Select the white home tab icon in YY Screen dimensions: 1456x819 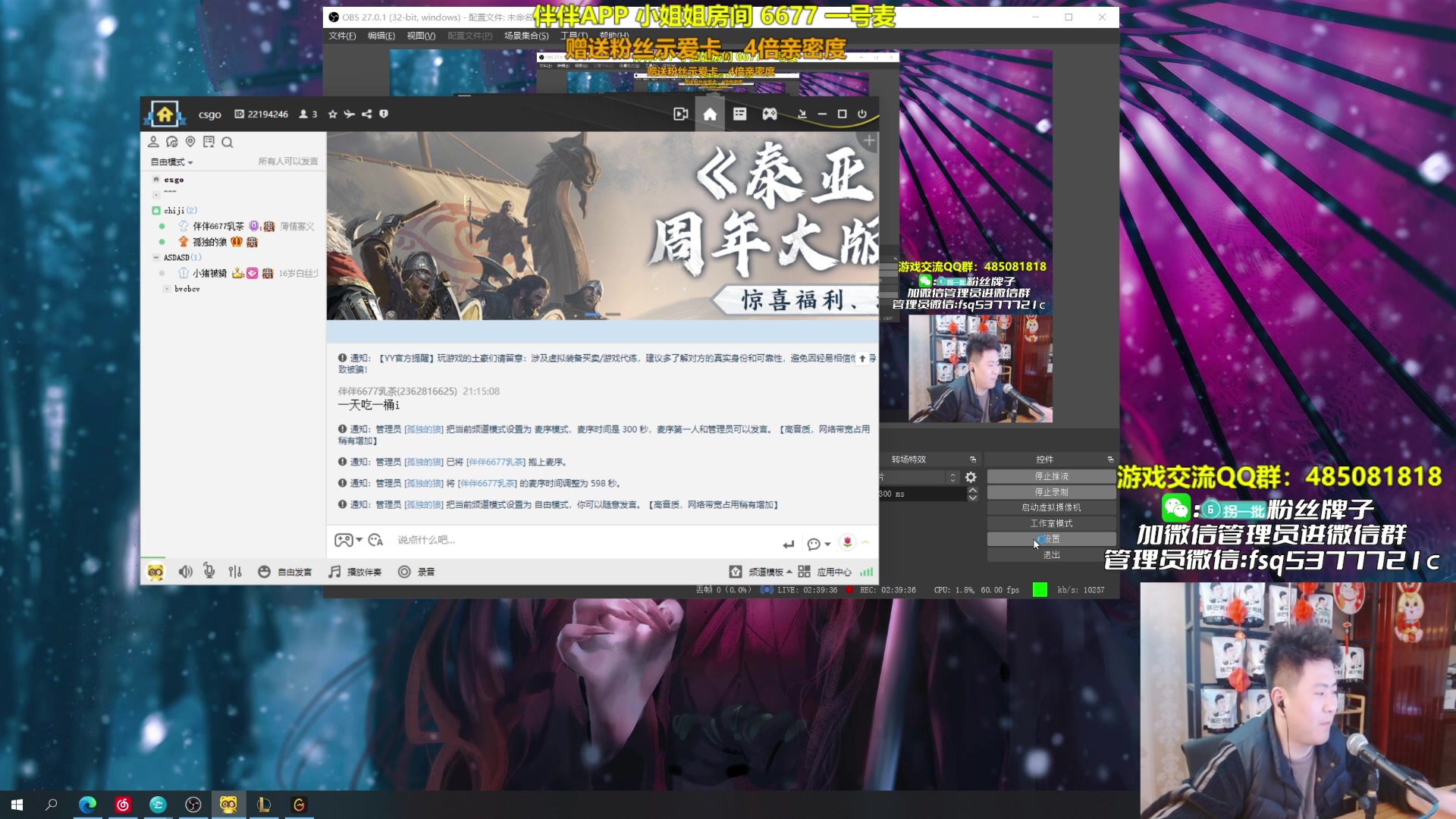[710, 114]
